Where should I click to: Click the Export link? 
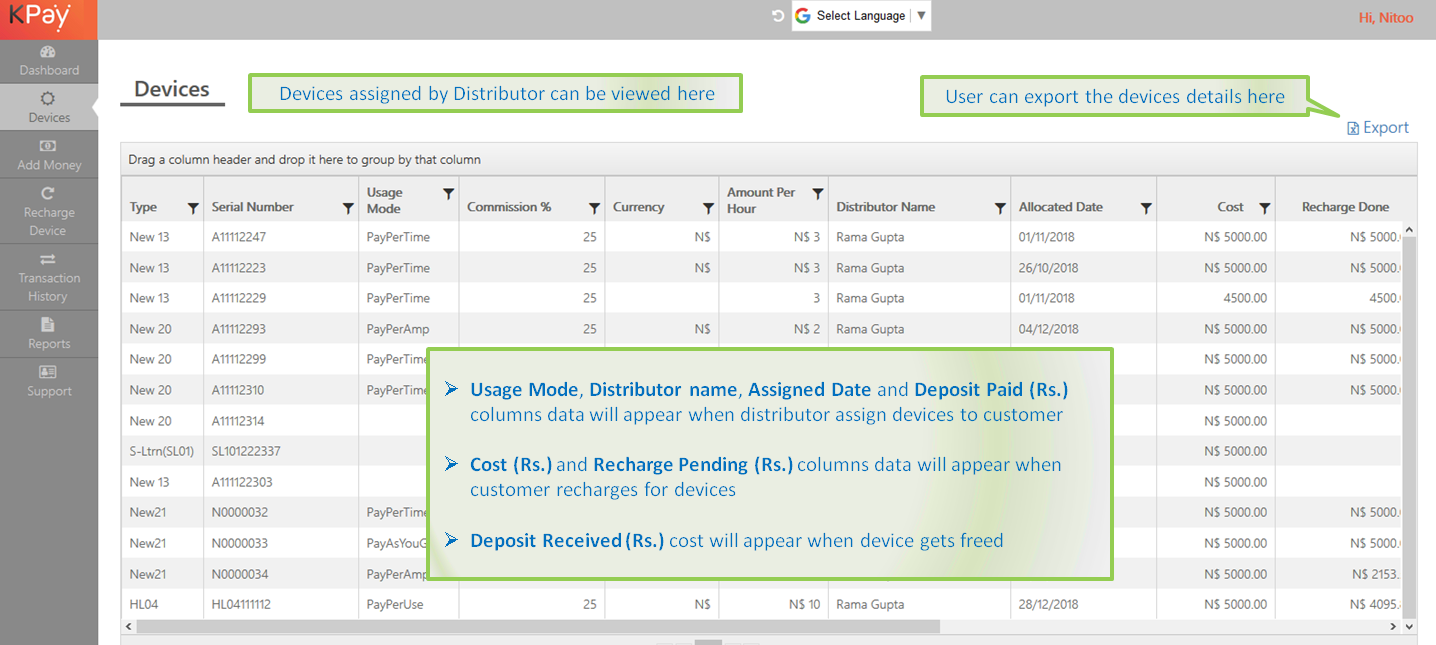tap(1378, 128)
